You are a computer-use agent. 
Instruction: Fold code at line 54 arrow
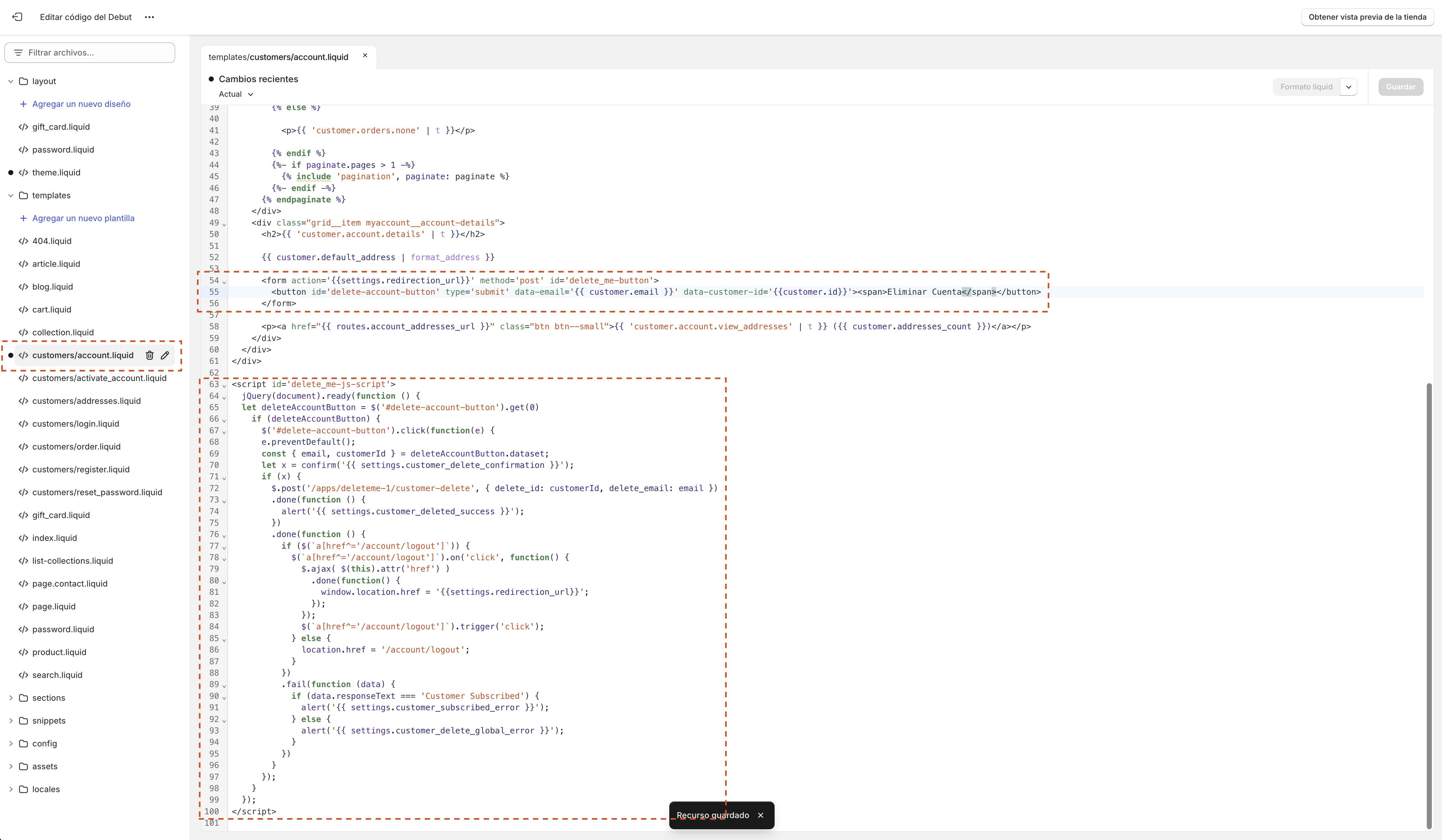(x=224, y=281)
